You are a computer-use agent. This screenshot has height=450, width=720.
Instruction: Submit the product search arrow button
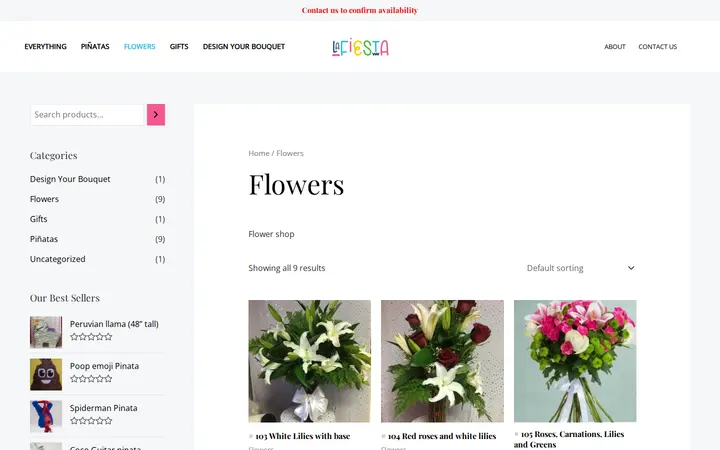point(156,115)
